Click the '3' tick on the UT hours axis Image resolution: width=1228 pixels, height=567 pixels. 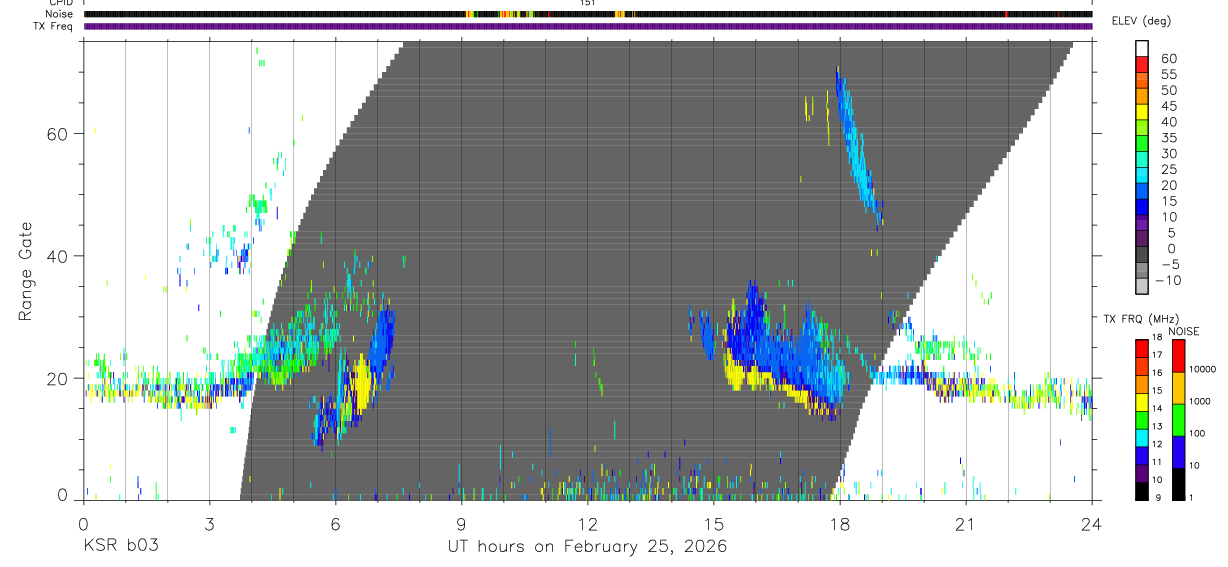pos(209,523)
